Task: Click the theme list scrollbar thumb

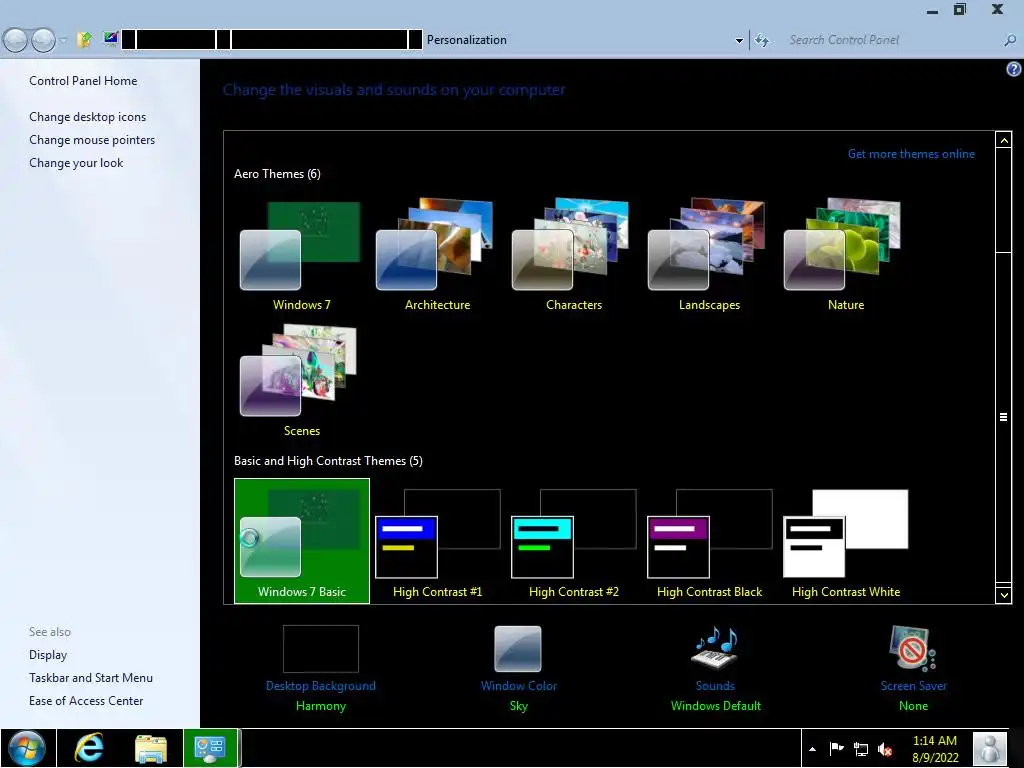Action: point(1004,417)
